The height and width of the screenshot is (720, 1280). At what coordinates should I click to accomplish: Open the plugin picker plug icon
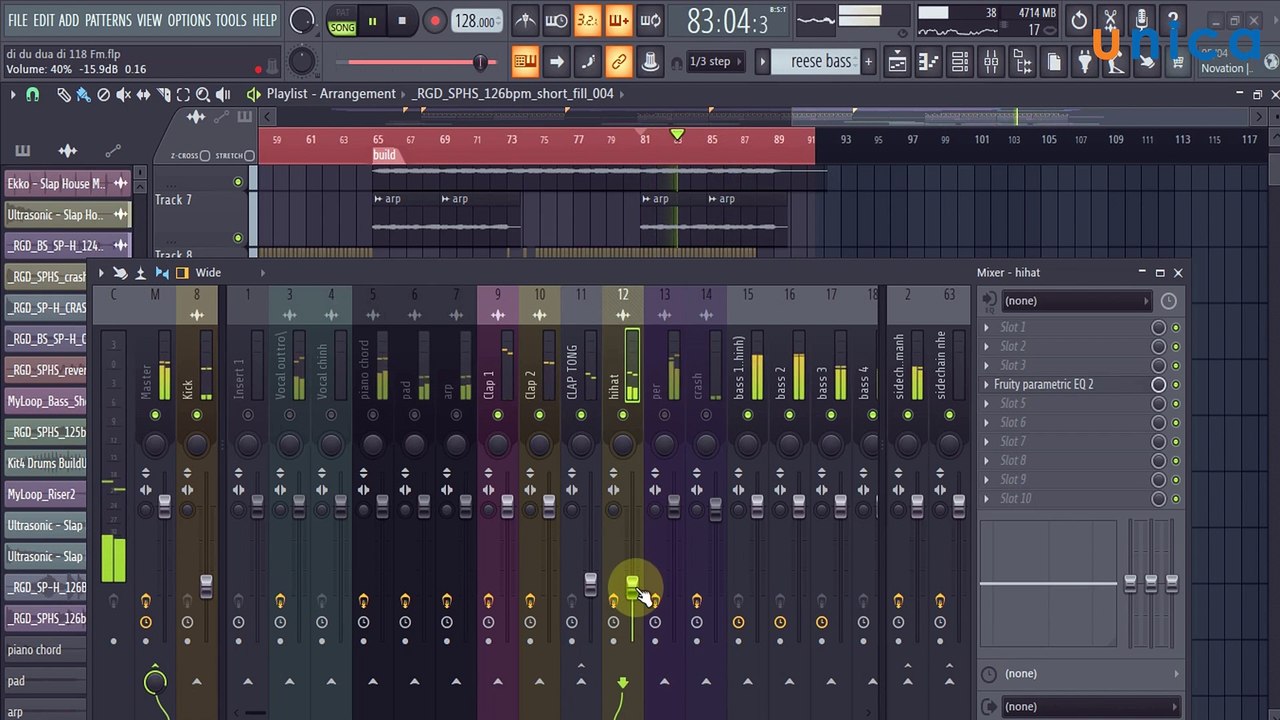[x=1085, y=62]
